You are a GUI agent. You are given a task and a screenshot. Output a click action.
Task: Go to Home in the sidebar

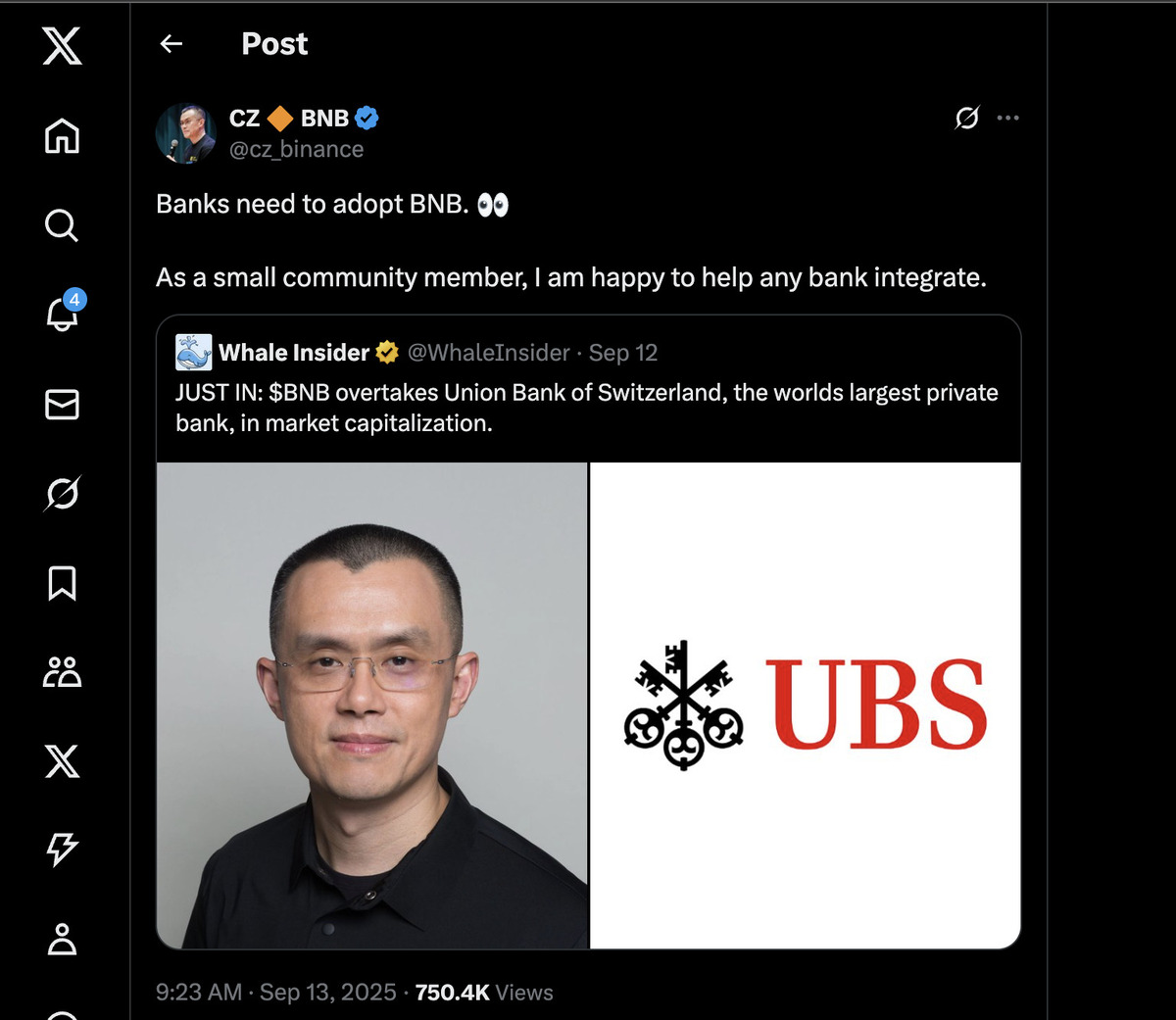(x=62, y=135)
